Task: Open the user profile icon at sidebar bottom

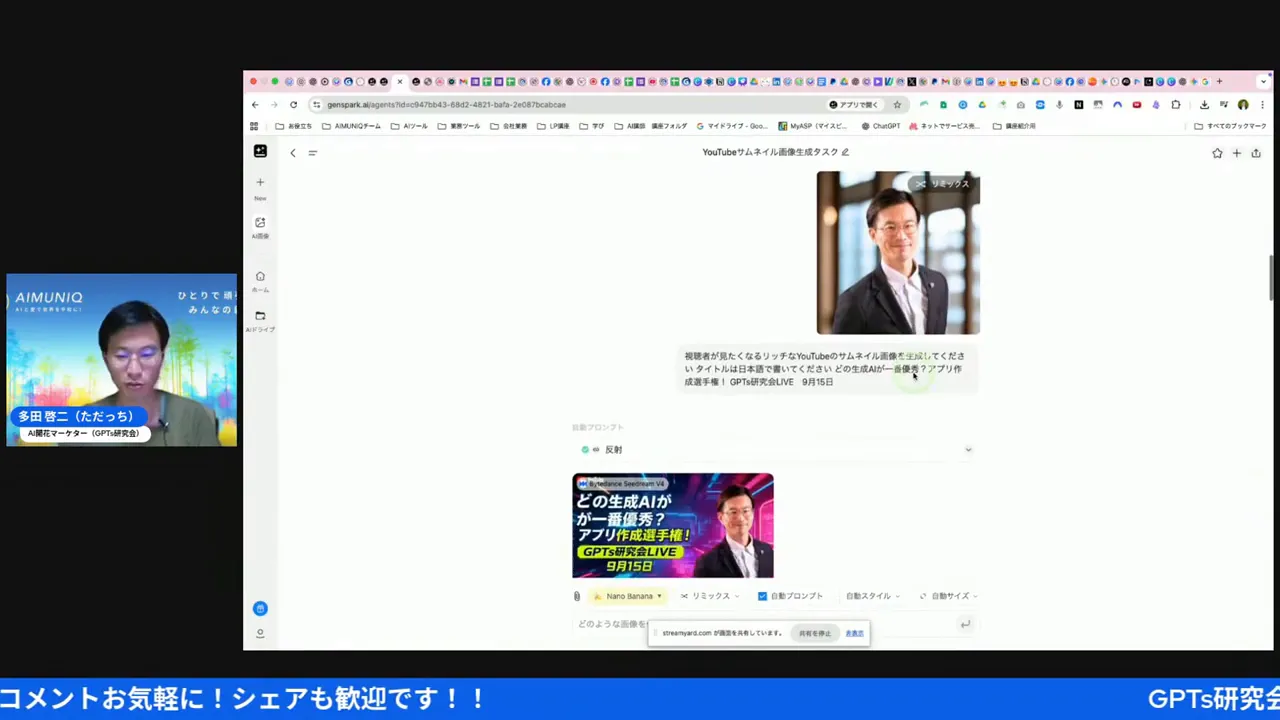Action: (260, 633)
